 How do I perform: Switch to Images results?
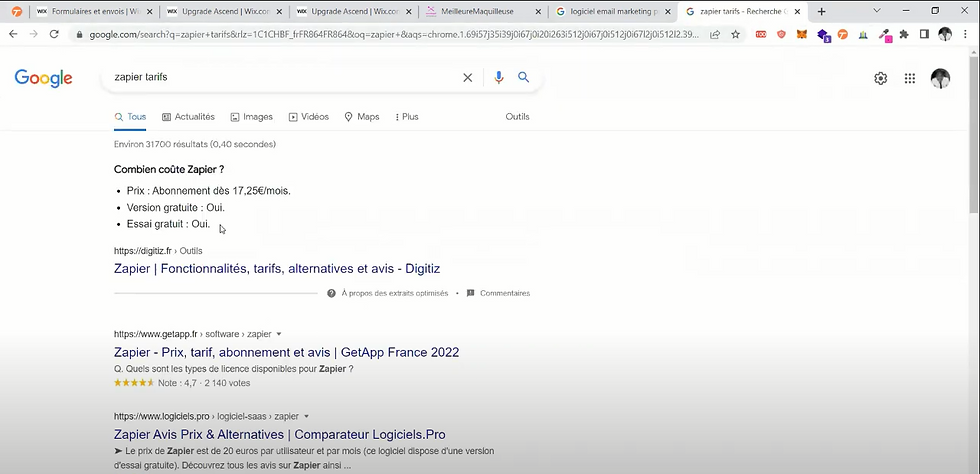pos(251,117)
